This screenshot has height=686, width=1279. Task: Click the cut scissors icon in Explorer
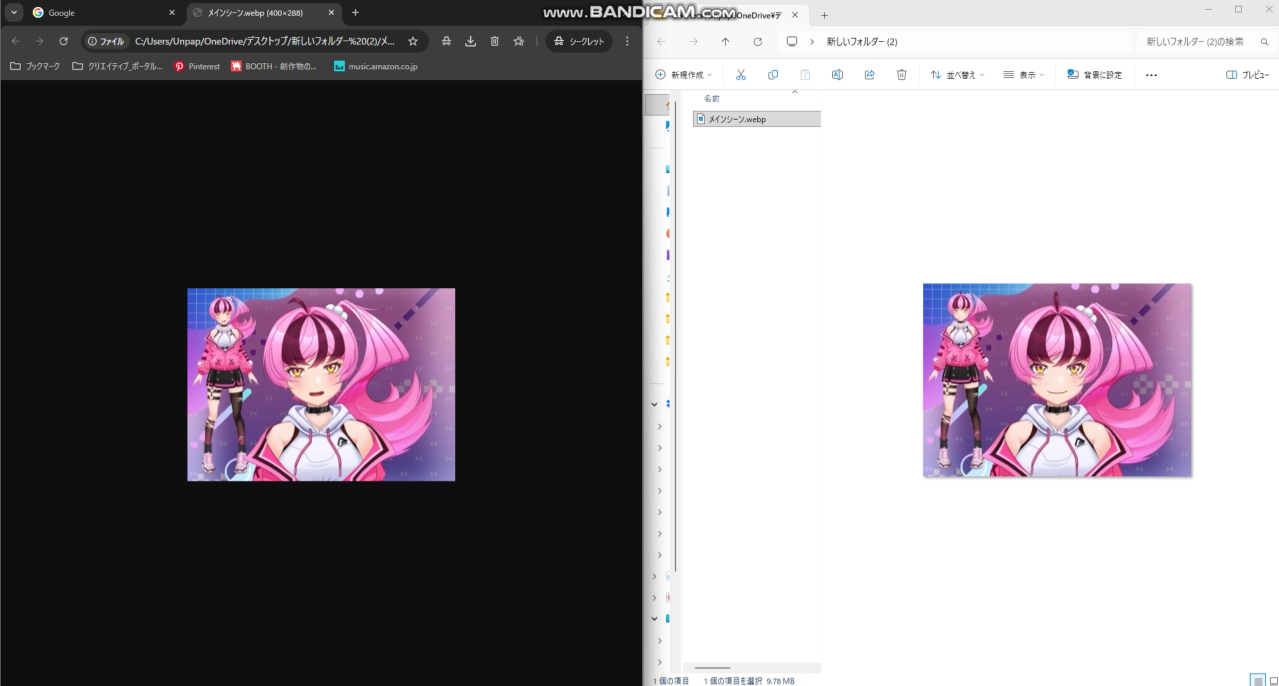click(741, 75)
